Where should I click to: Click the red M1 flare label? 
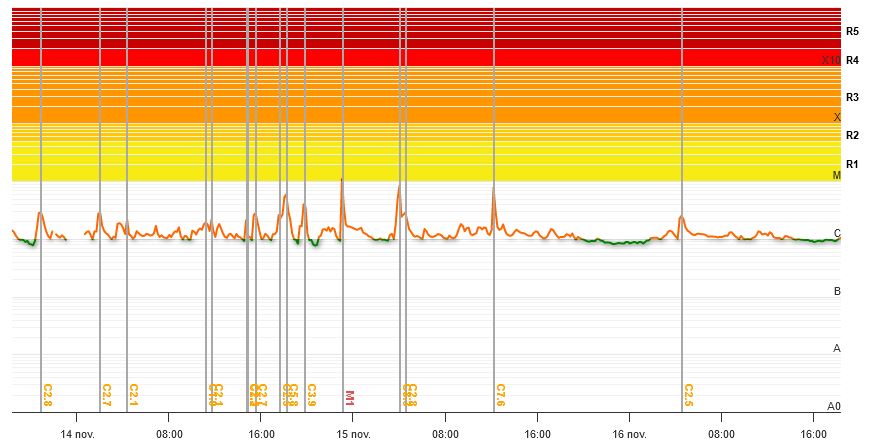click(x=350, y=398)
